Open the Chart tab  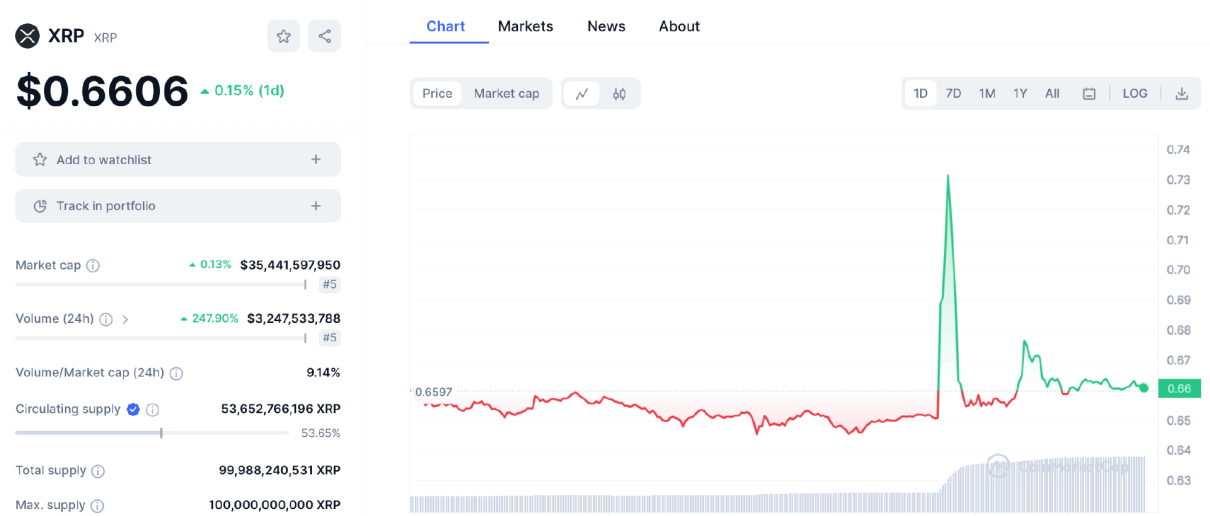tap(446, 26)
